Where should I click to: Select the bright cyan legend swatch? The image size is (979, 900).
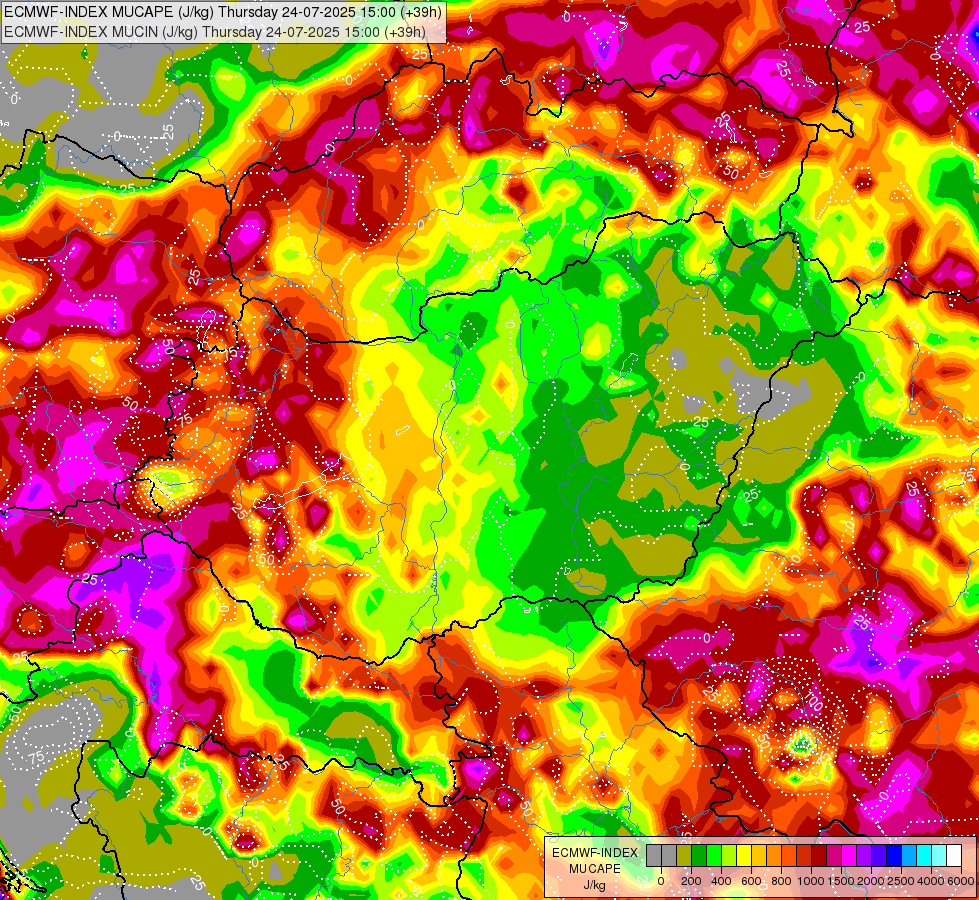(923, 855)
